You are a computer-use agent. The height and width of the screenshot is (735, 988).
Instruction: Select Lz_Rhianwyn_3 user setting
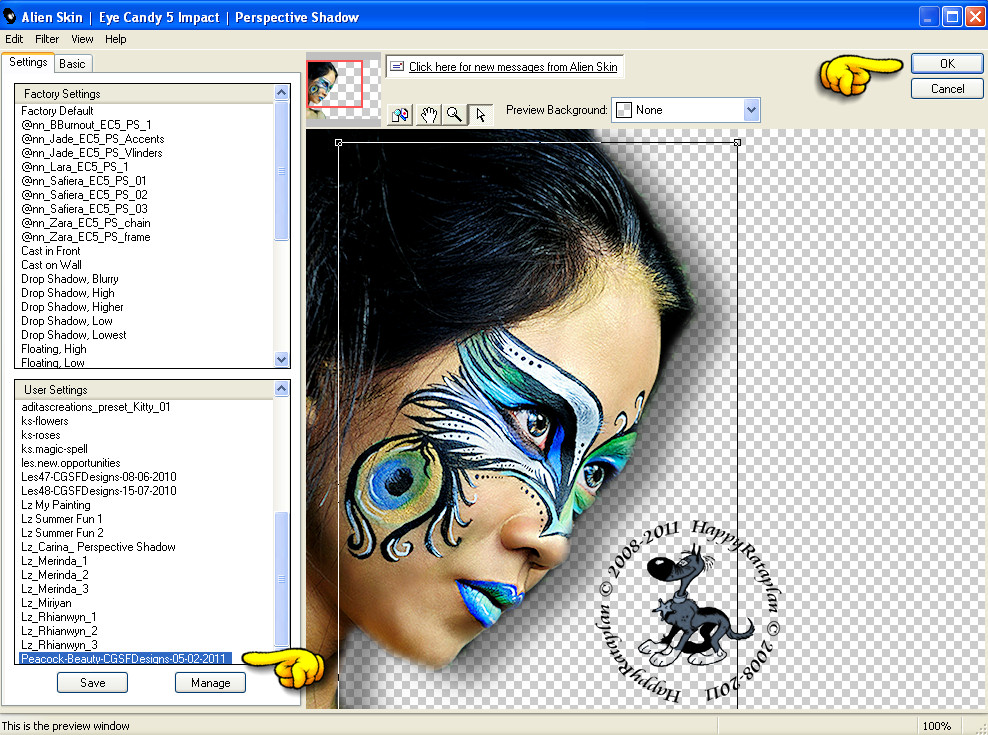[x=59, y=645]
